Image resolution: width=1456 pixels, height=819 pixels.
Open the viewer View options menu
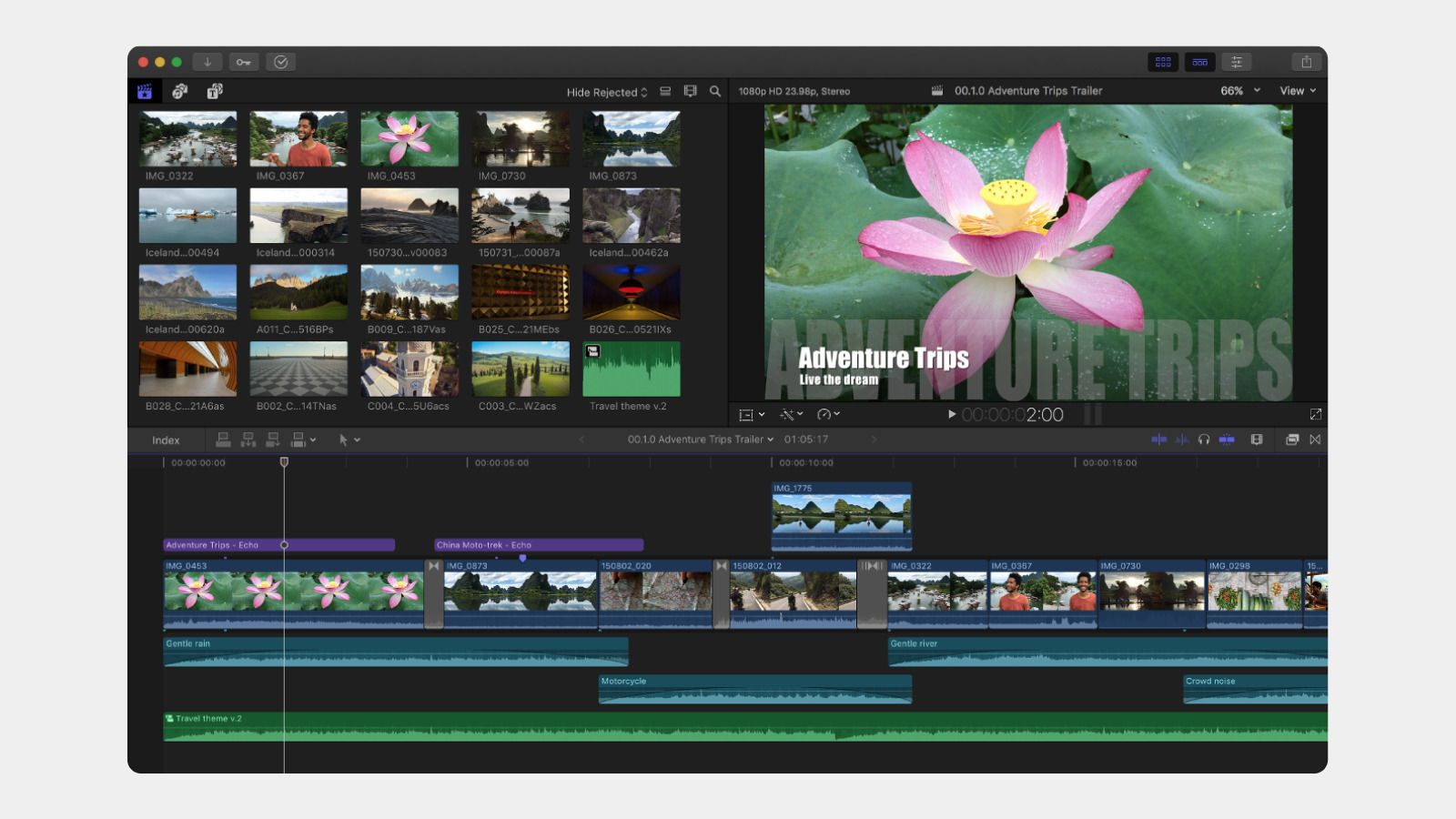coord(1297,91)
